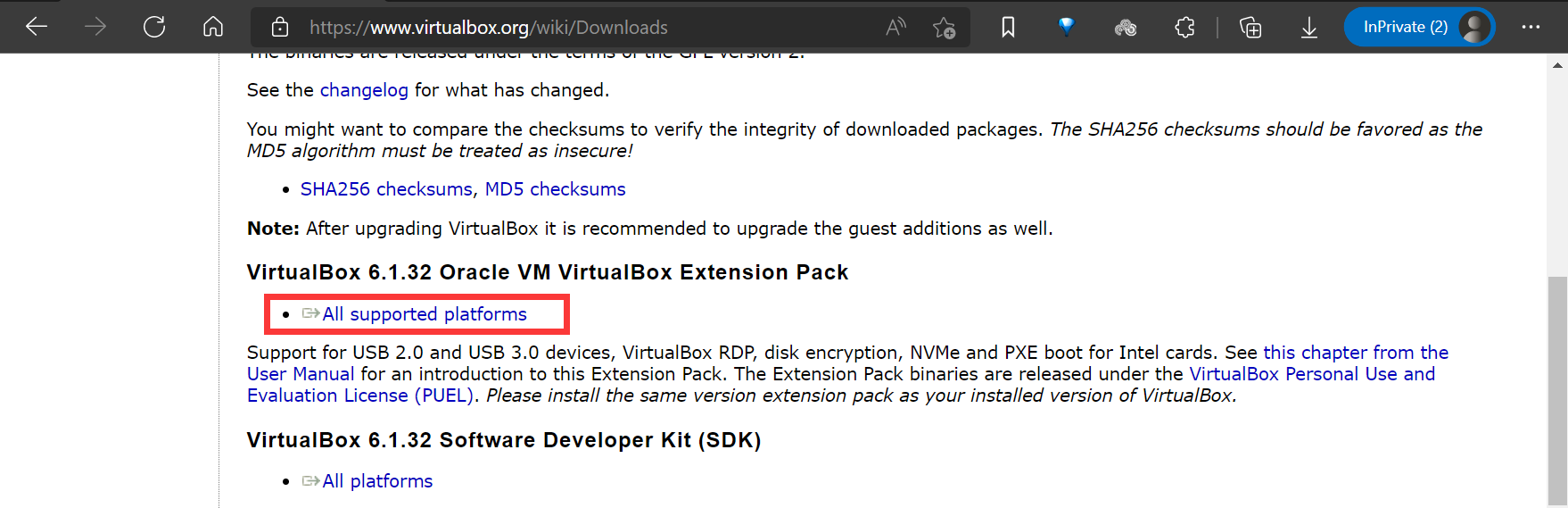Open the SHA256 checksums link
Screen dimensions: 1568x508
[386, 189]
